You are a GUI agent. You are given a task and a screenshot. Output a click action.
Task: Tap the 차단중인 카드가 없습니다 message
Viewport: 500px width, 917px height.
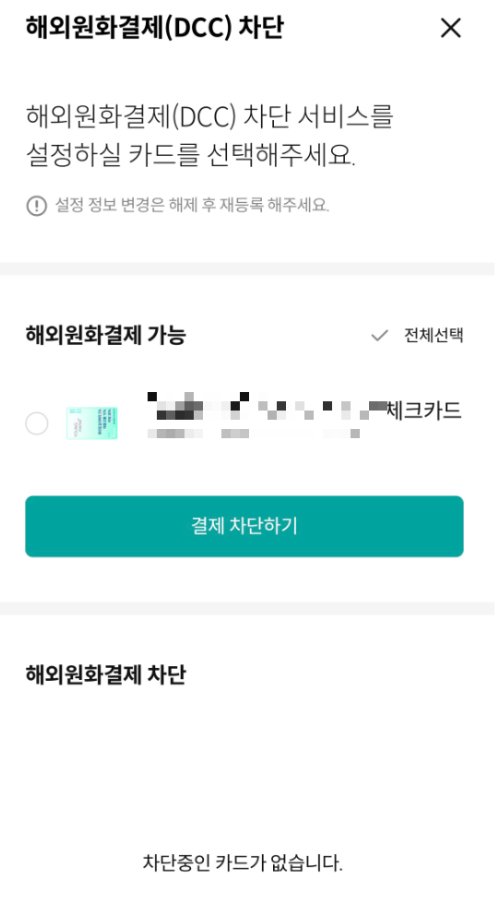[x=243, y=862]
